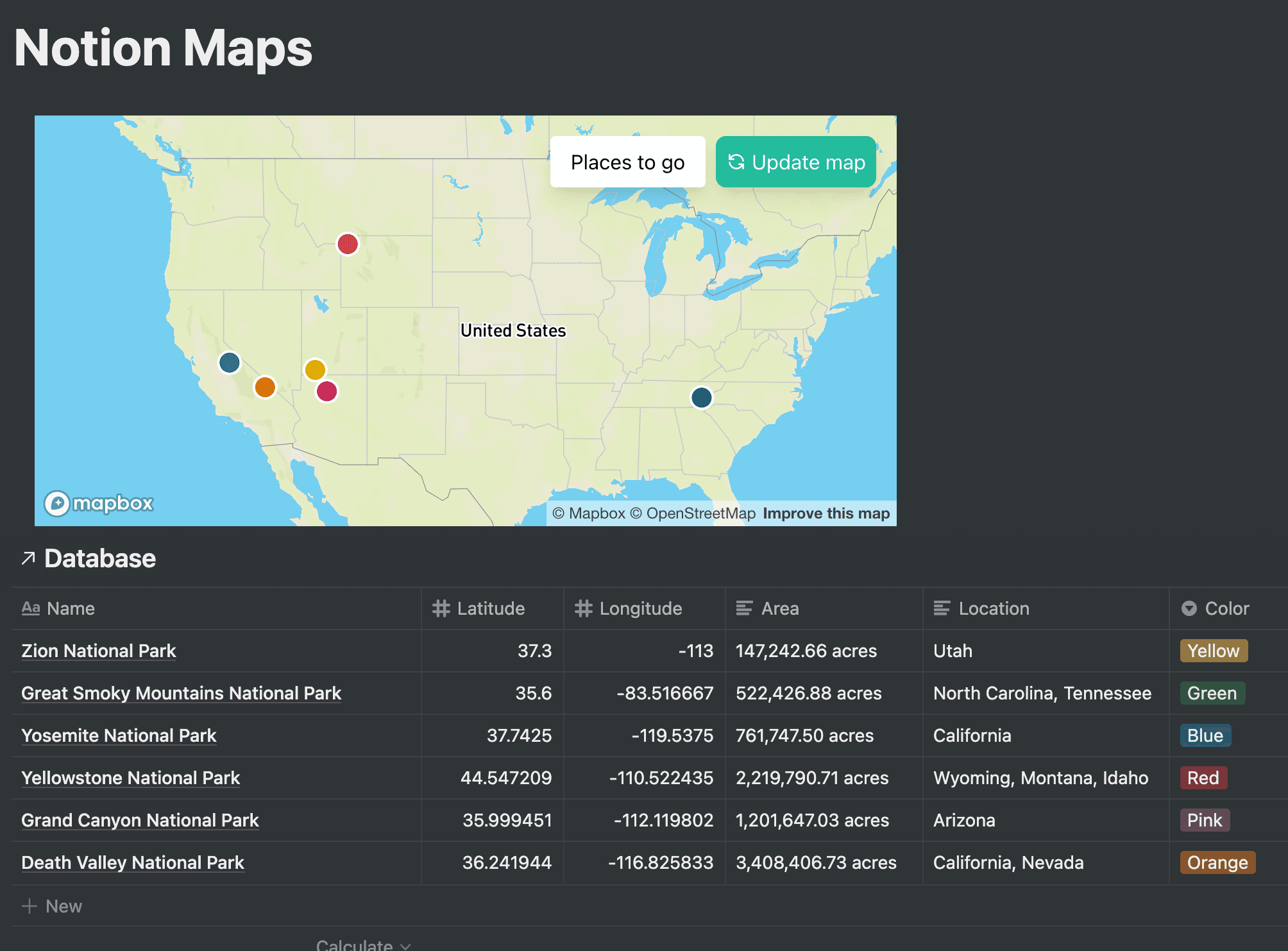The width and height of the screenshot is (1288, 951).
Task: Click the California, Nevada location cell
Action: coord(1046,862)
